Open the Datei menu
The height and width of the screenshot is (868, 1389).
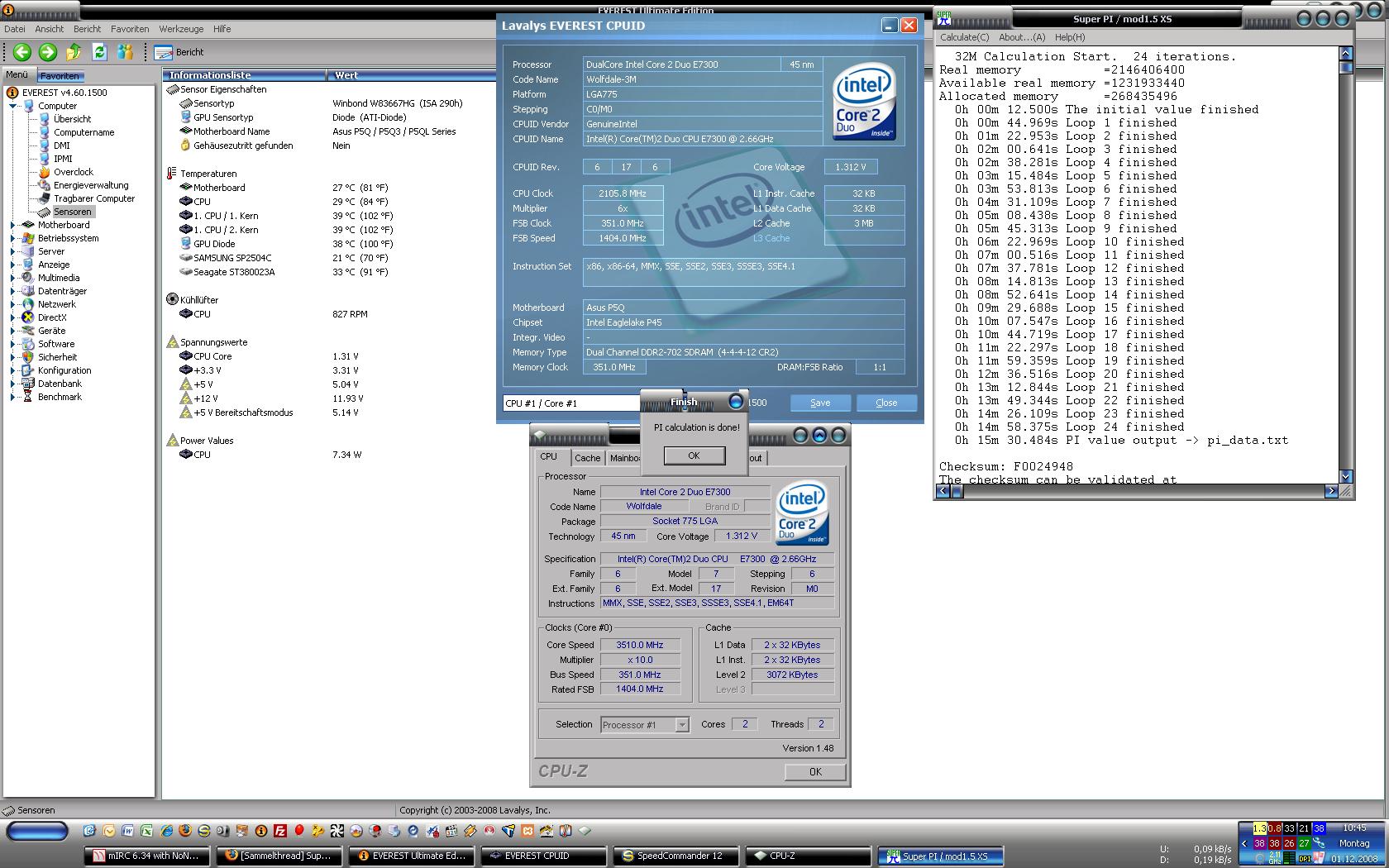coord(15,29)
